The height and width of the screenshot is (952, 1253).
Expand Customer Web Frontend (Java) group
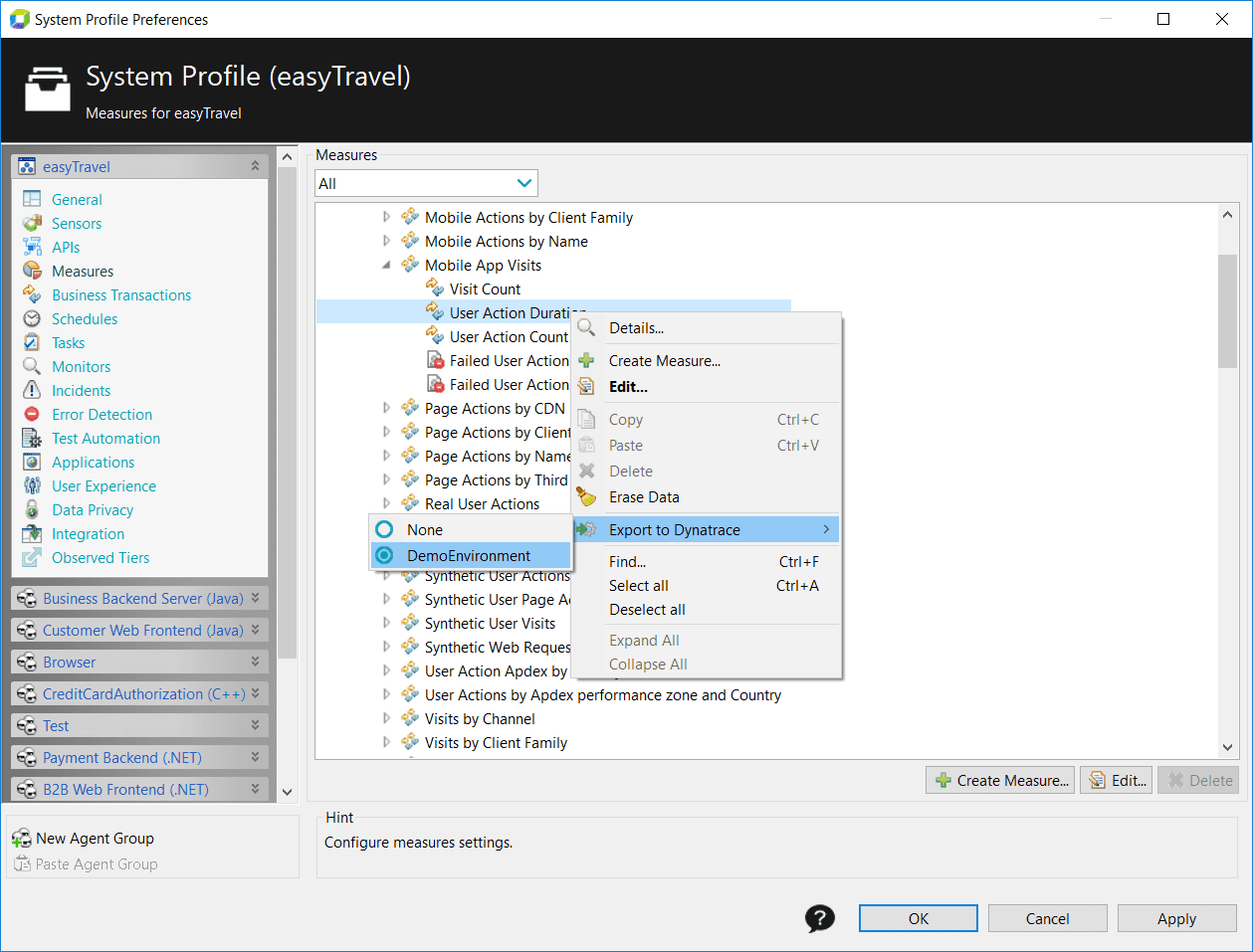click(255, 630)
